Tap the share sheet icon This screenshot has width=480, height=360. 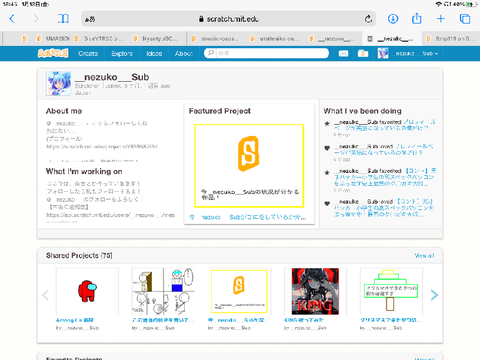pyautogui.click(x=417, y=18)
